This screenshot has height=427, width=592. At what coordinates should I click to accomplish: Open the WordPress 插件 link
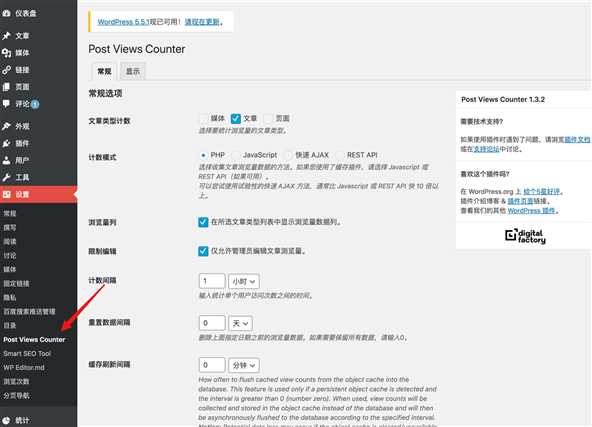coord(531,210)
